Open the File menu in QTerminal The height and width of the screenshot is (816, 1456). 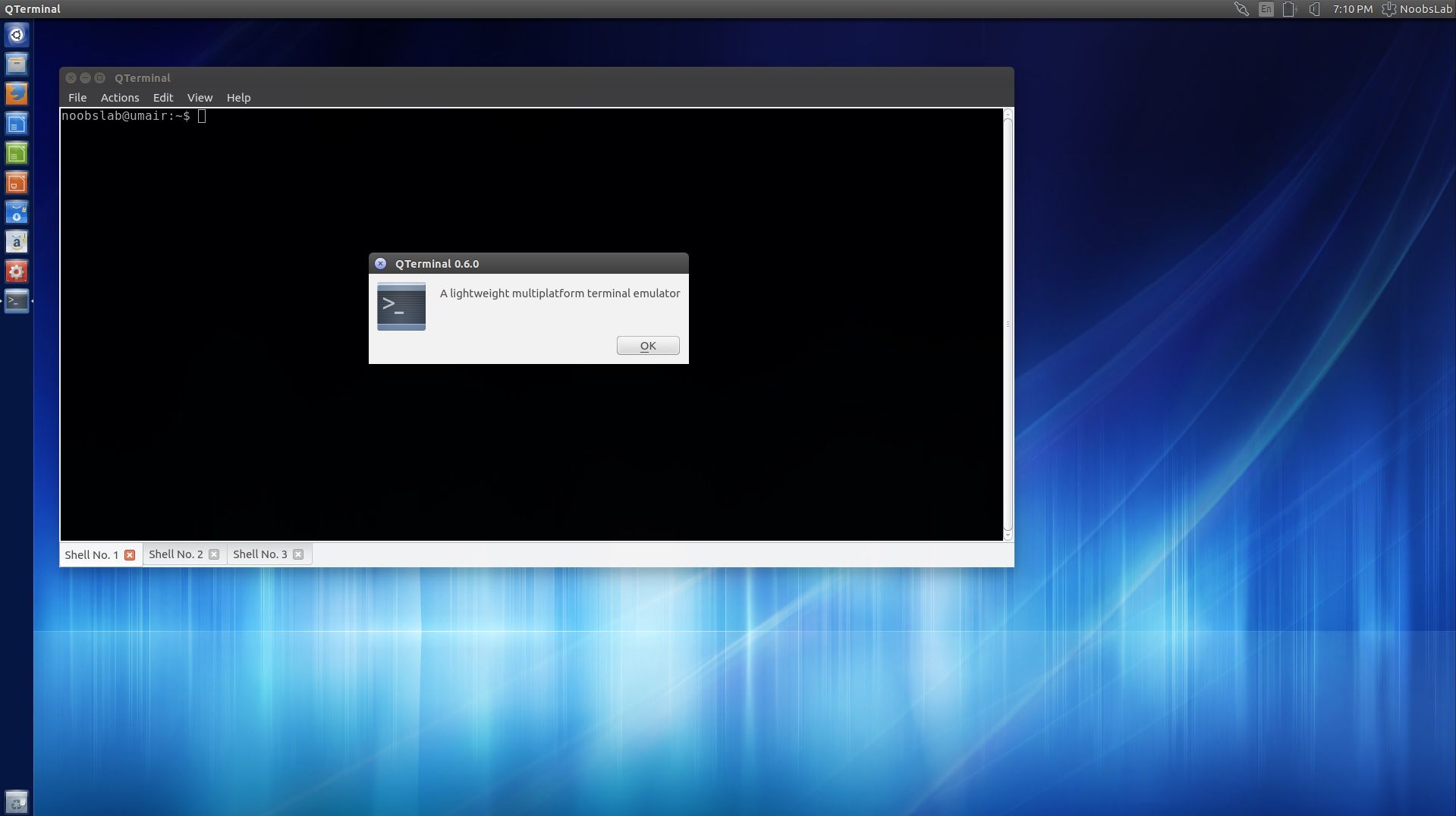pos(77,98)
